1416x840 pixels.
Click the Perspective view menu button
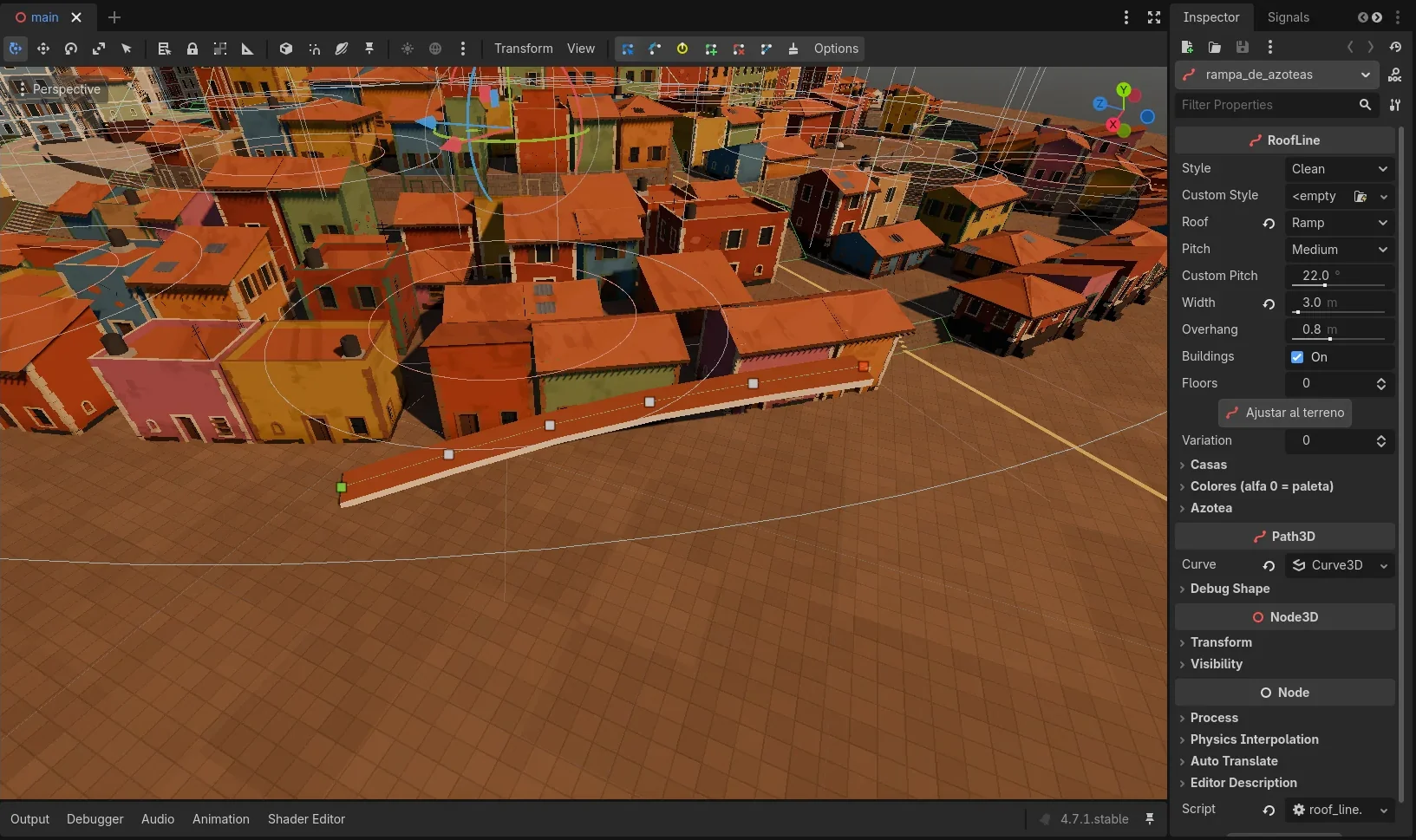pyautogui.click(x=59, y=89)
